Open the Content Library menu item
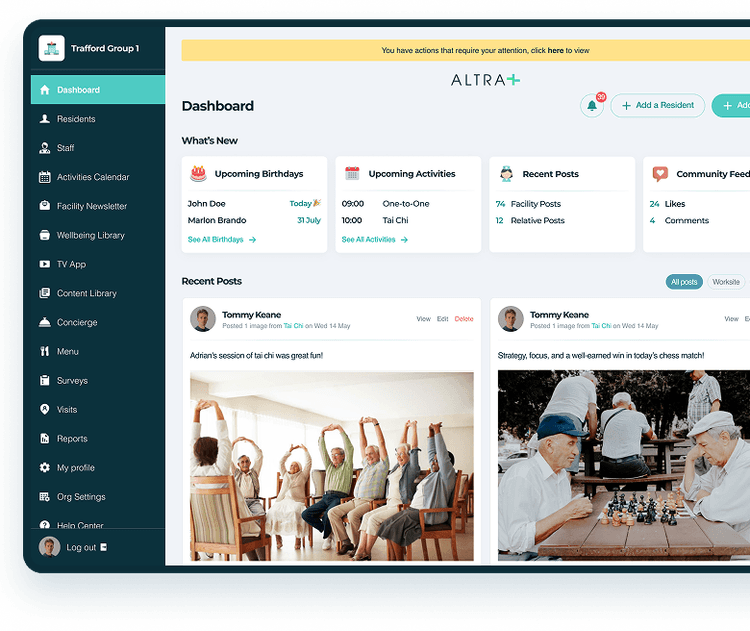The width and height of the screenshot is (750, 631). pos(98,293)
